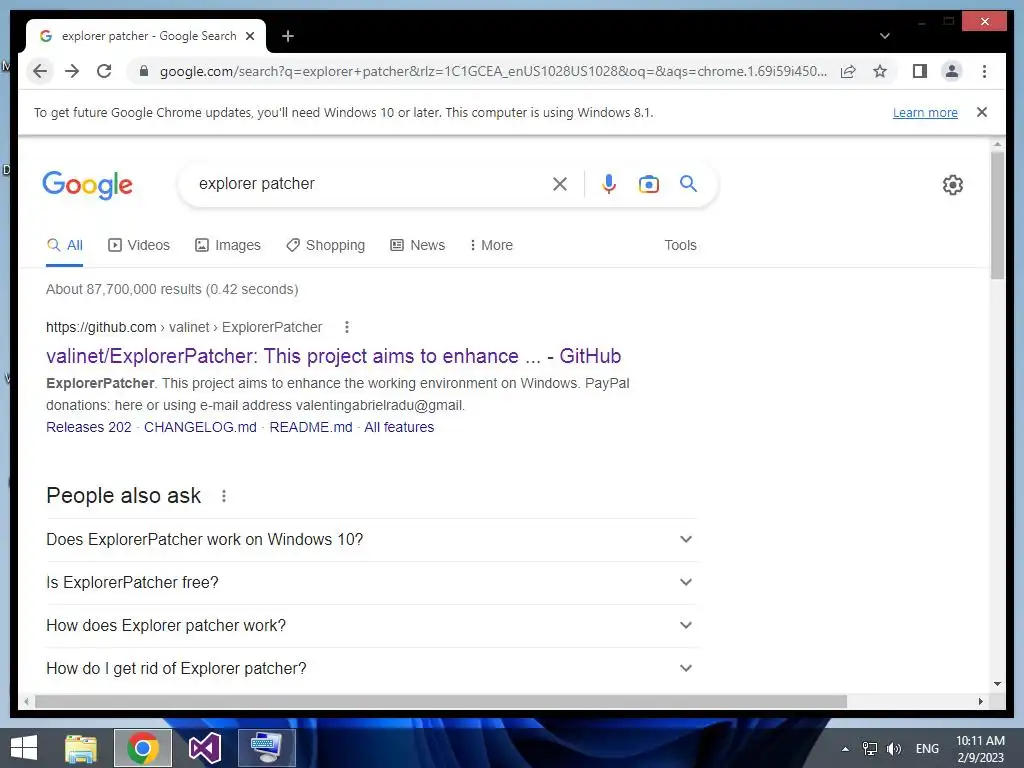Bookmark this page with the star icon
The image size is (1024, 768).
(880, 71)
